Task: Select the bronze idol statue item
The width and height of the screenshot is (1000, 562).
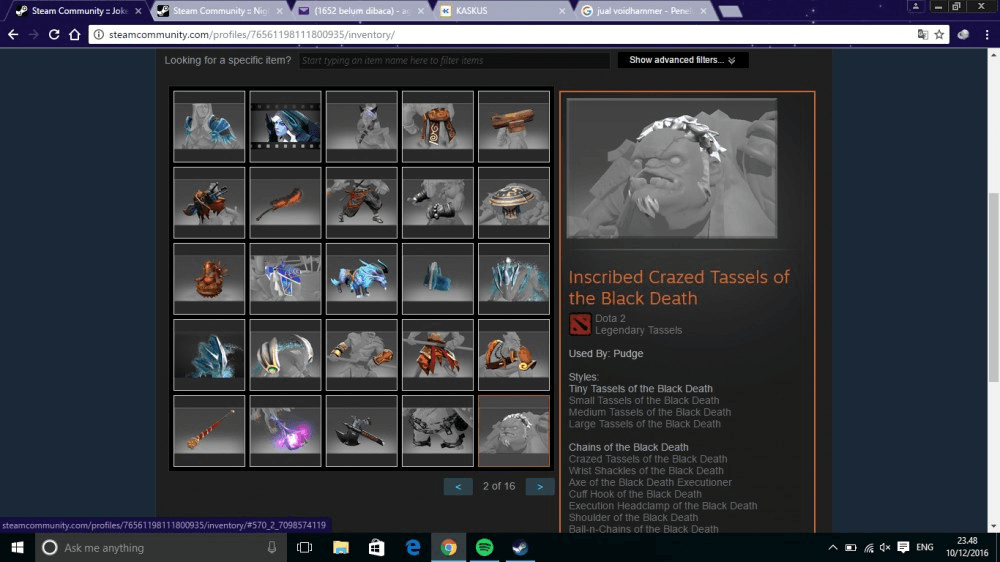Action: 209,278
